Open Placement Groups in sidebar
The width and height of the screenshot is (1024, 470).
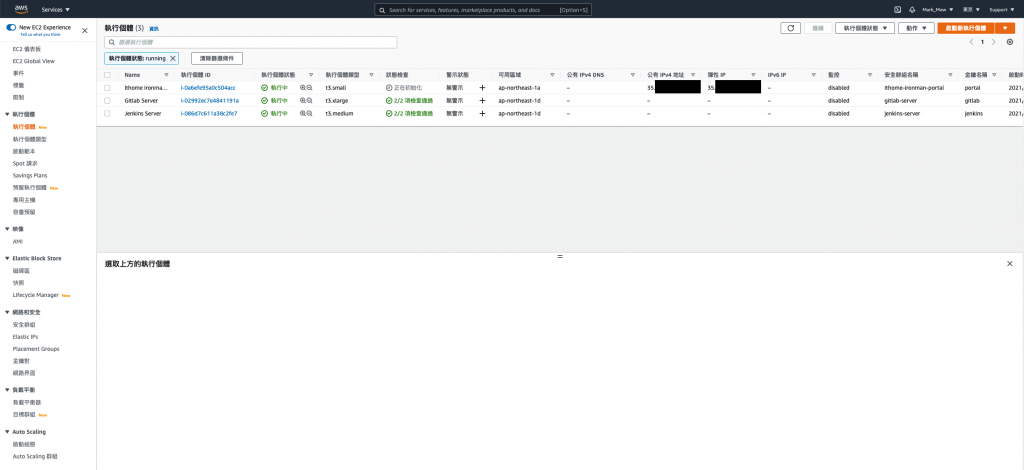[37, 349]
